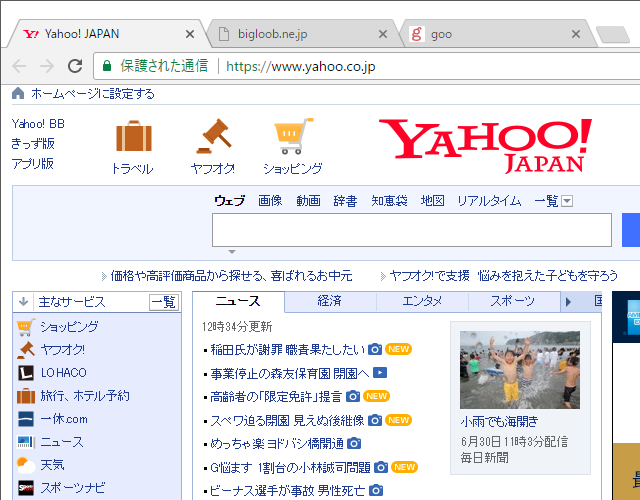
Task: Click the browser back arrow button
Action: pyautogui.click(x=19, y=66)
